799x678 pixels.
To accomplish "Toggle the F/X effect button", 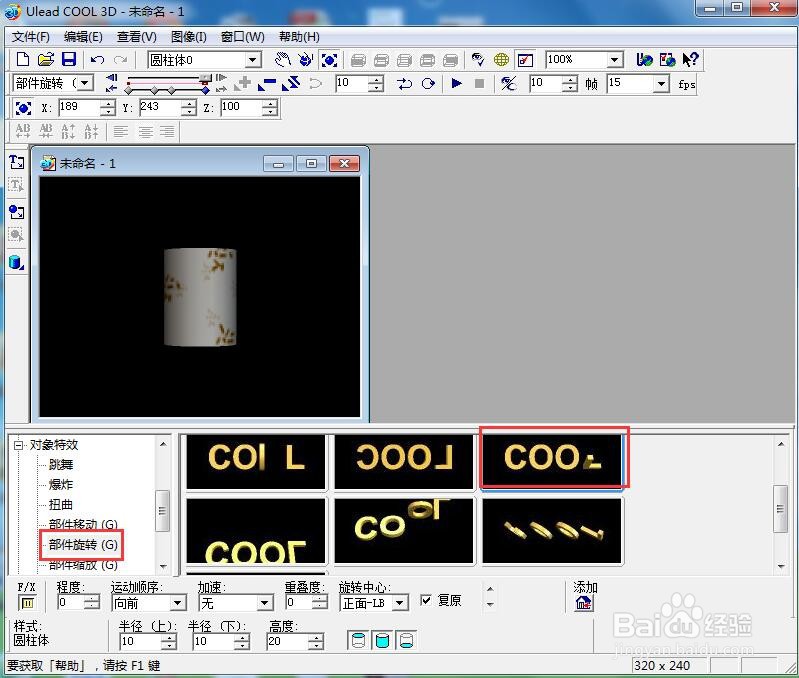I will (x=27, y=604).
